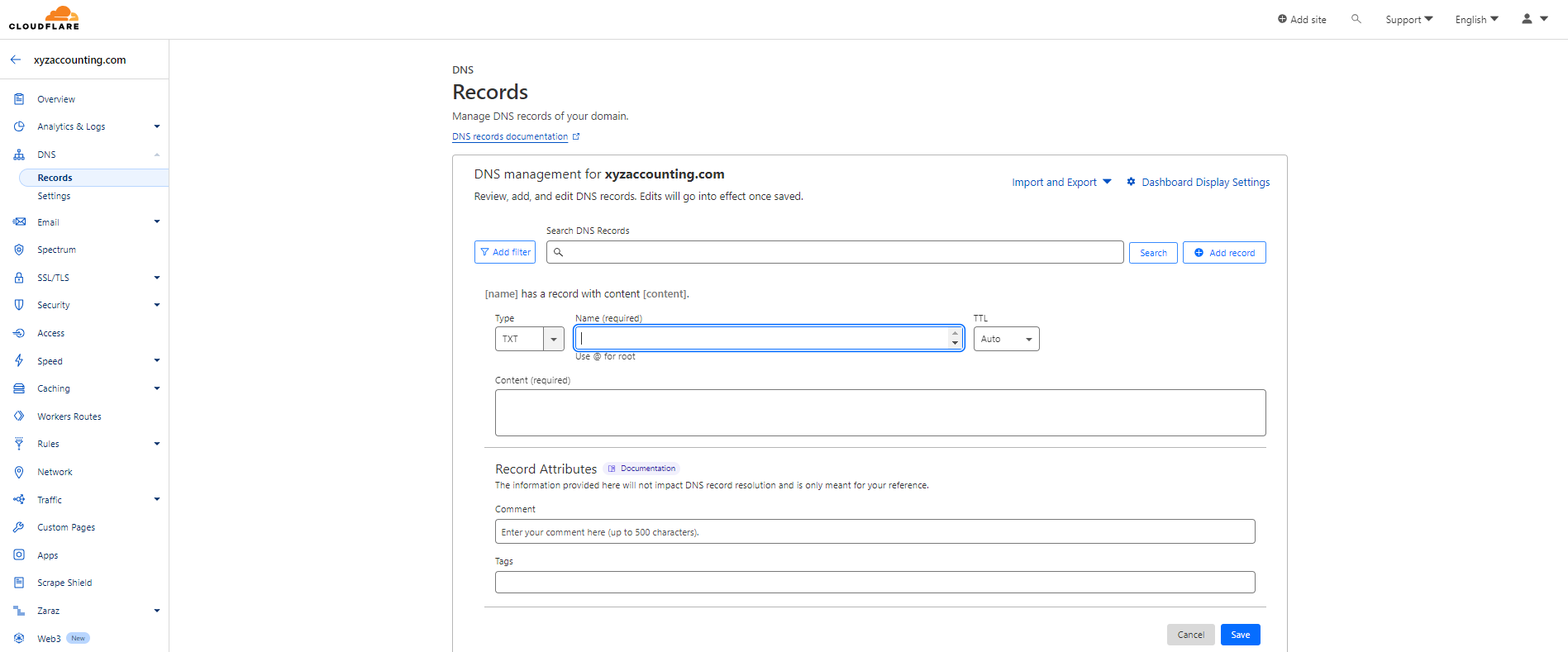The width and height of the screenshot is (1568, 652).
Task: Click the Custom Pages wrench icon
Action: click(x=19, y=527)
